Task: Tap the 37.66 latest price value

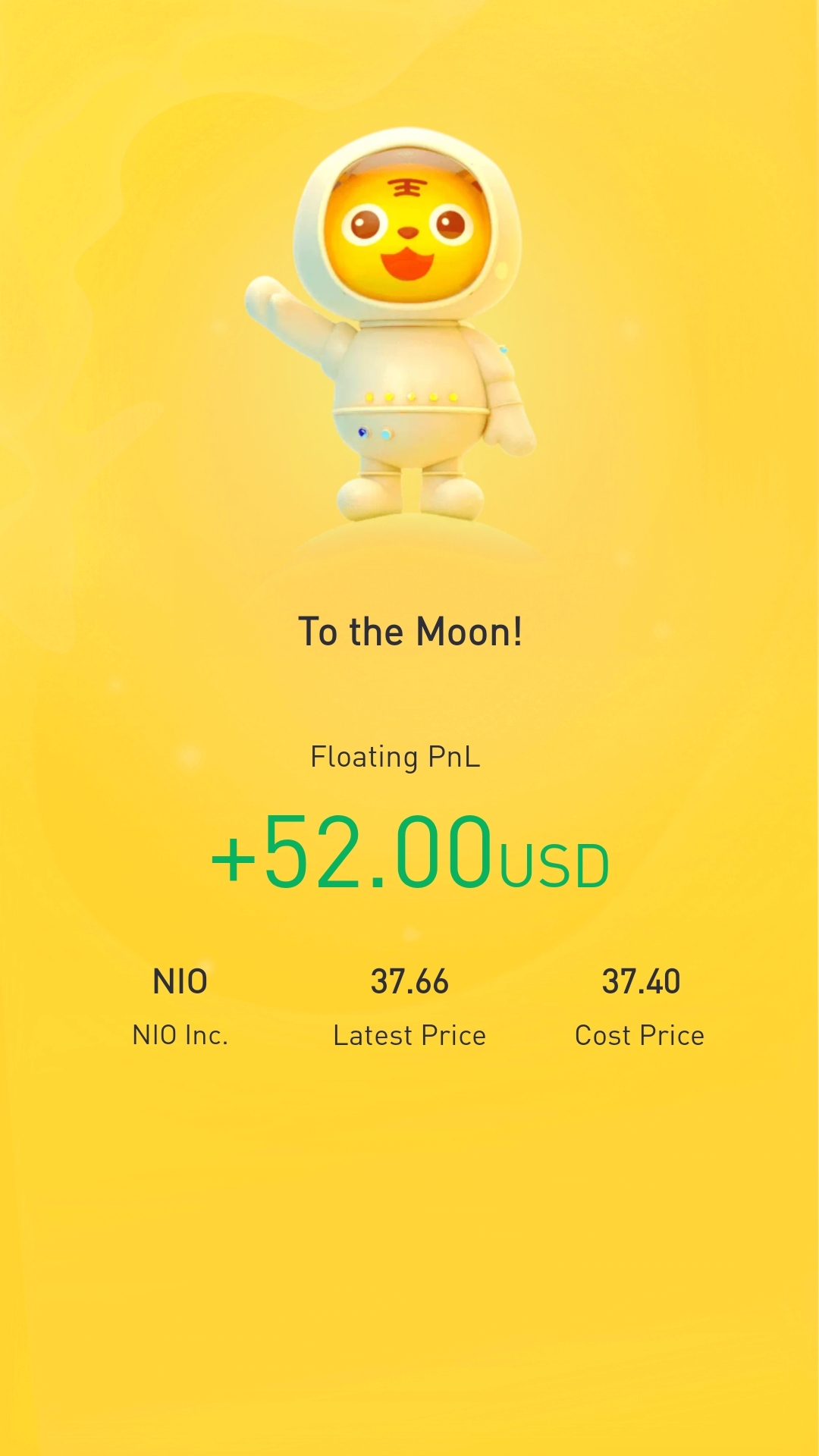Action: 409,982
